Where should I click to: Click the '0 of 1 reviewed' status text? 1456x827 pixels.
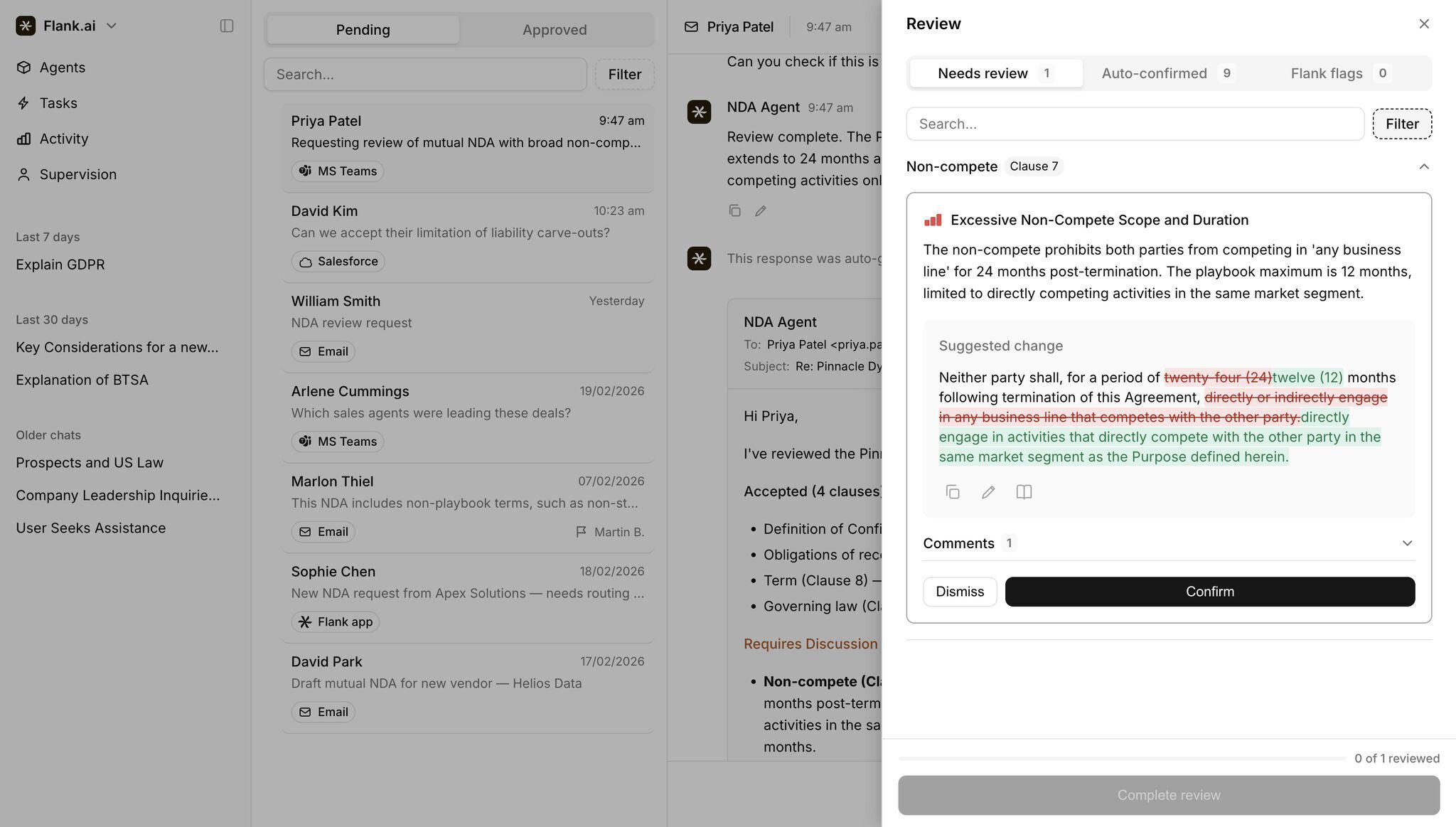[1397, 759]
